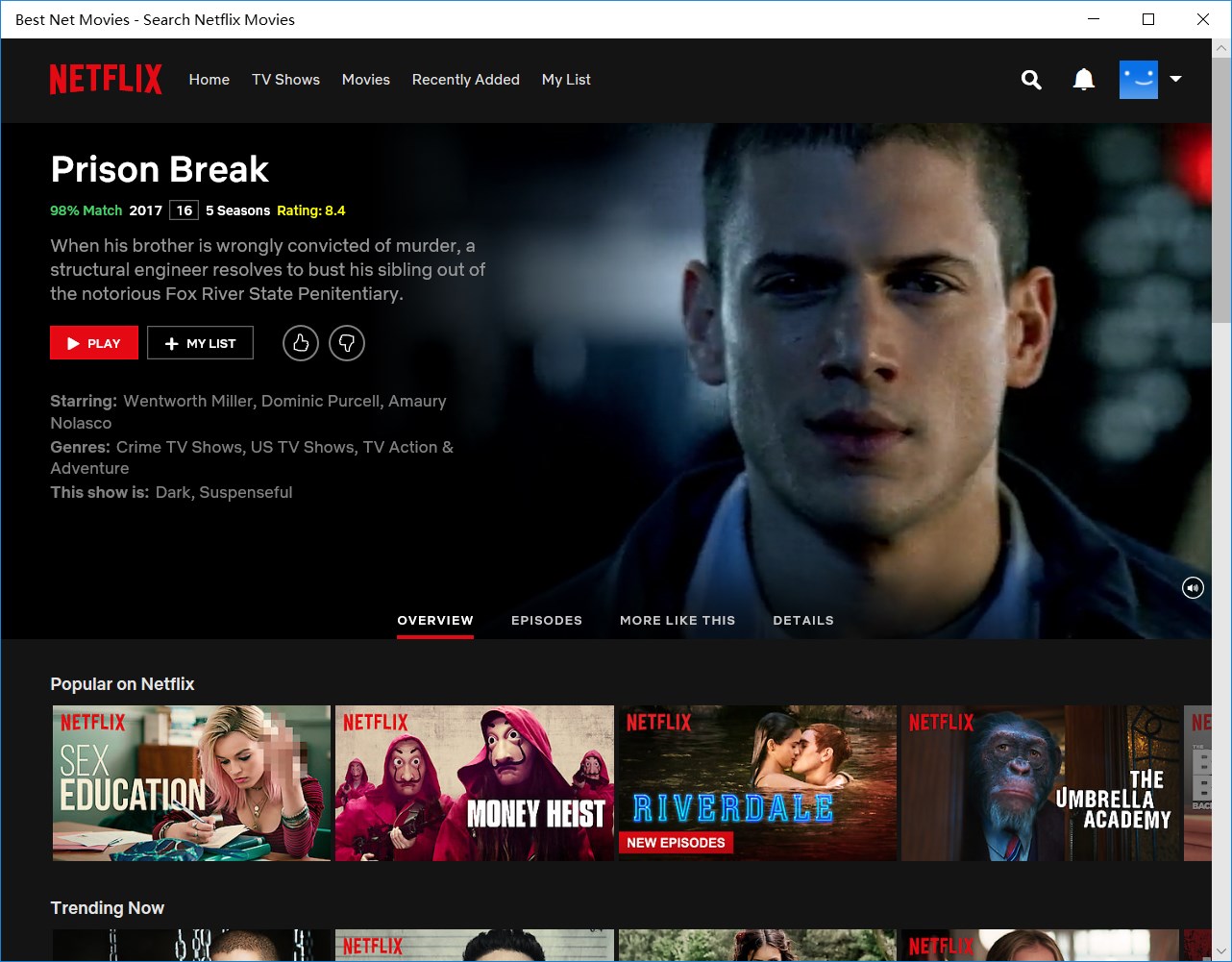The image size is (1232, 962).
Task: Click Wentworth Miller in Starring
Action: pyautogui.click(x=188, y=401)
